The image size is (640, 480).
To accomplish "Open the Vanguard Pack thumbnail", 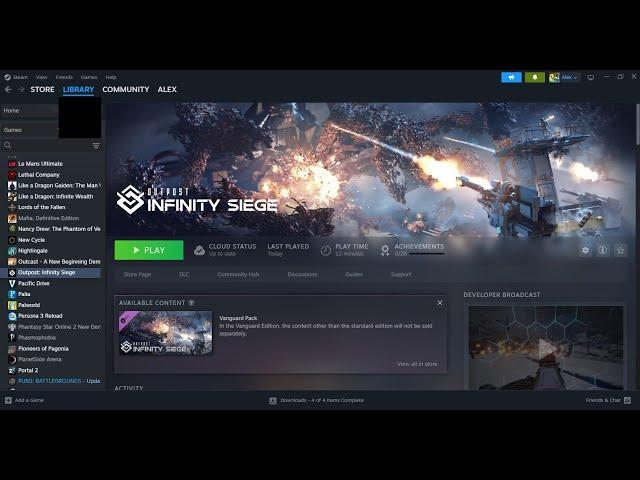I will click(166, 333).
